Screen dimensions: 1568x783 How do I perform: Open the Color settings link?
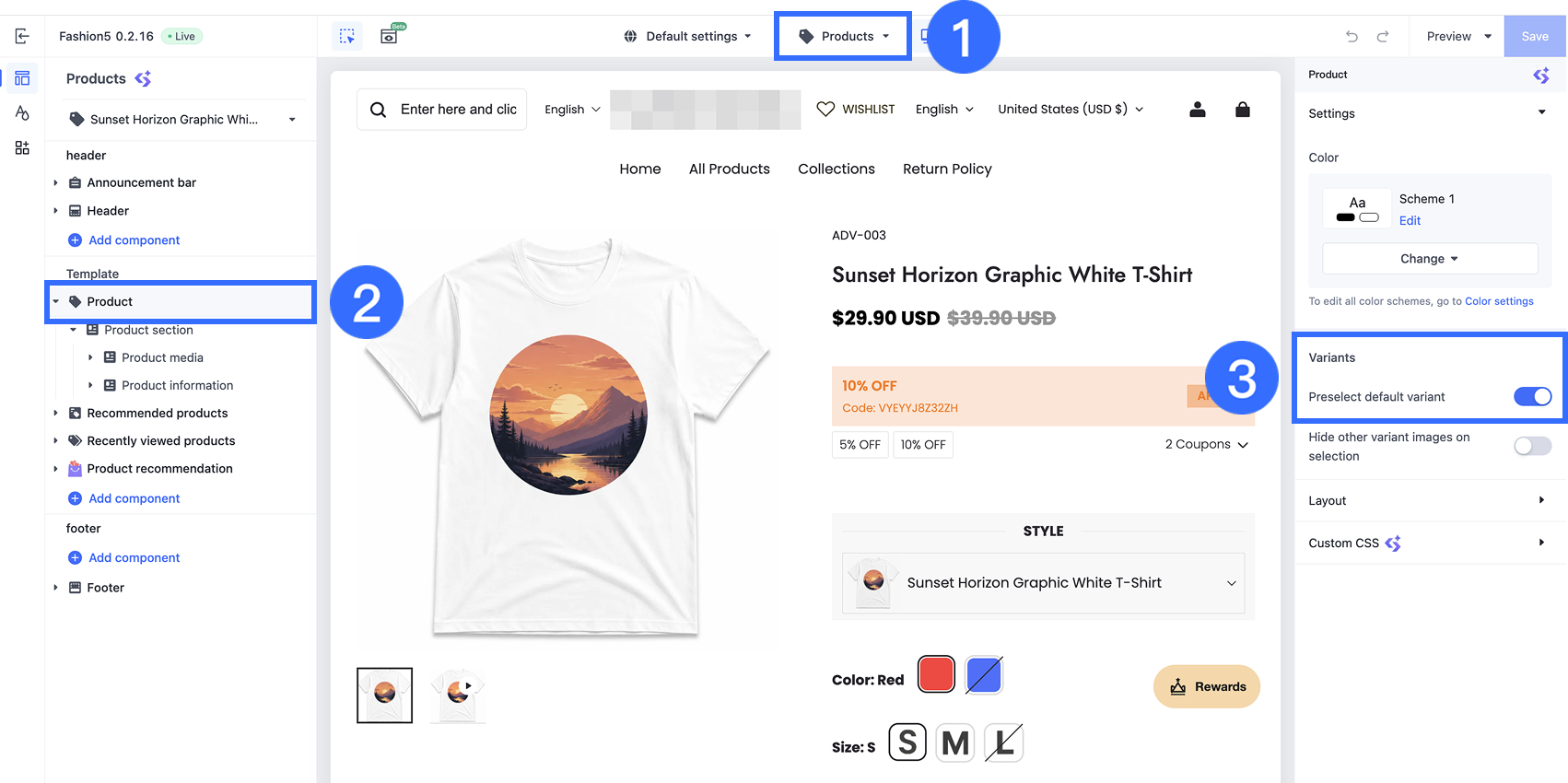(x=1499, y=301)
